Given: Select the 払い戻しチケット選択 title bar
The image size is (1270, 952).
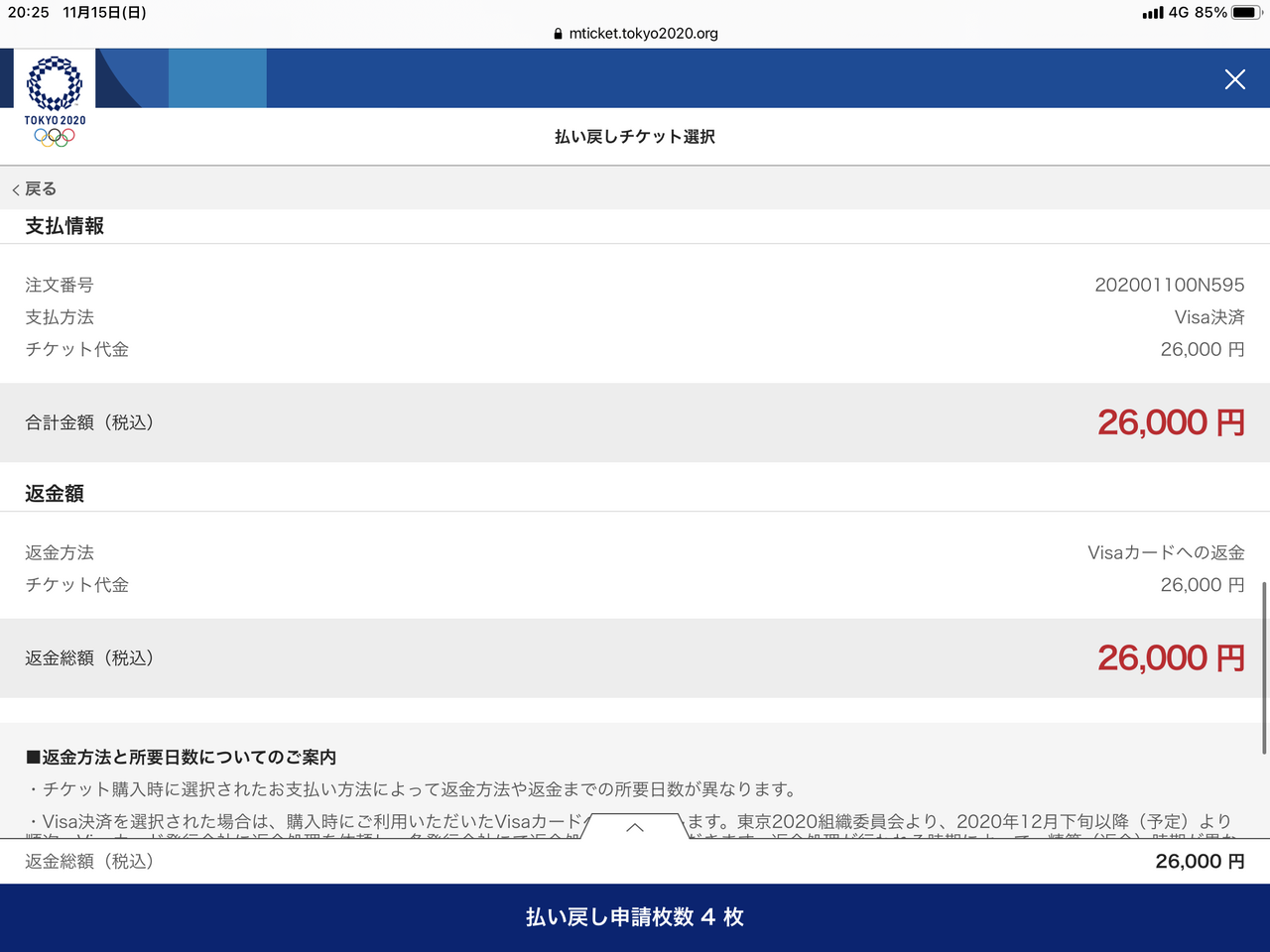Looking at the screenshot, I should (x=634, y=137).
